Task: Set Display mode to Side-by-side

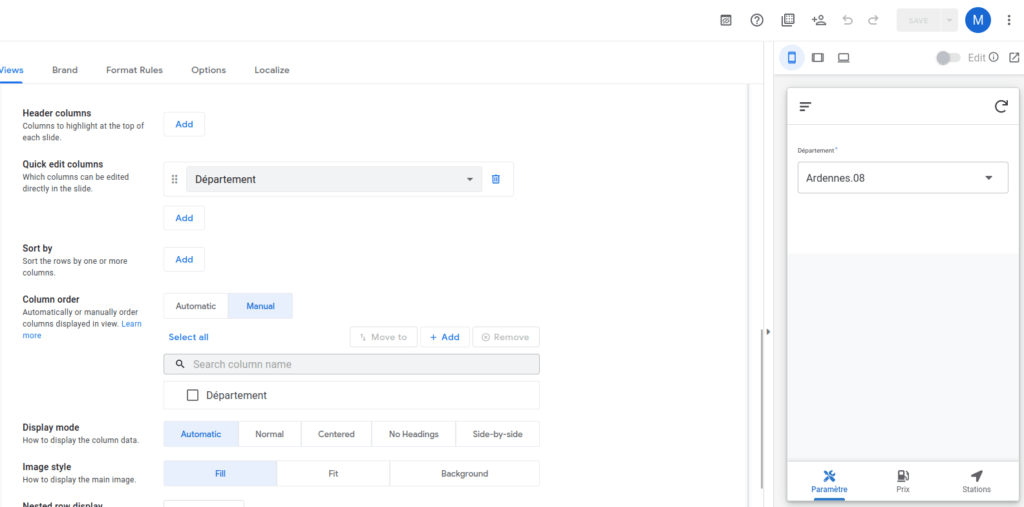Action: click(x=498, y=434)
